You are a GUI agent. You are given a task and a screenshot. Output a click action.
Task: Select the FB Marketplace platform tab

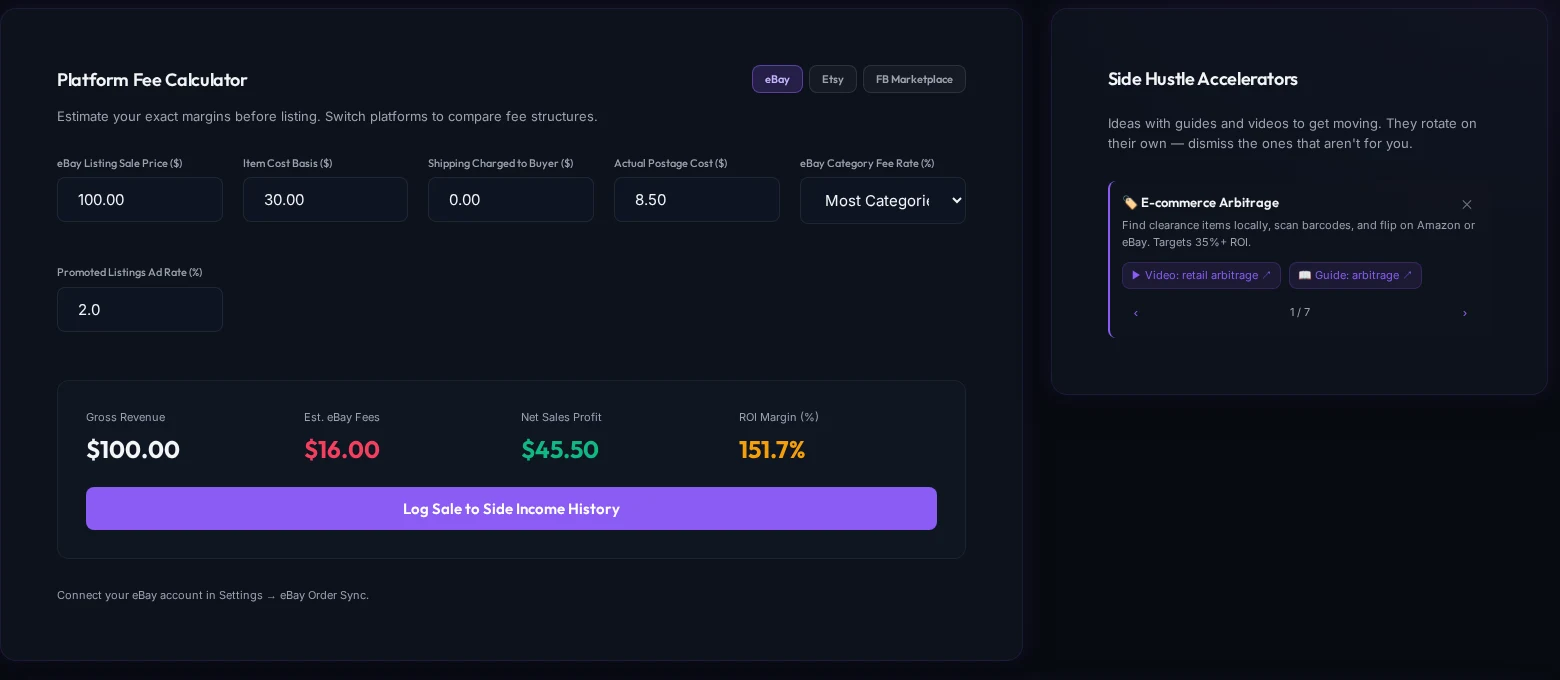pyautogui.click(x=914, y=79)
